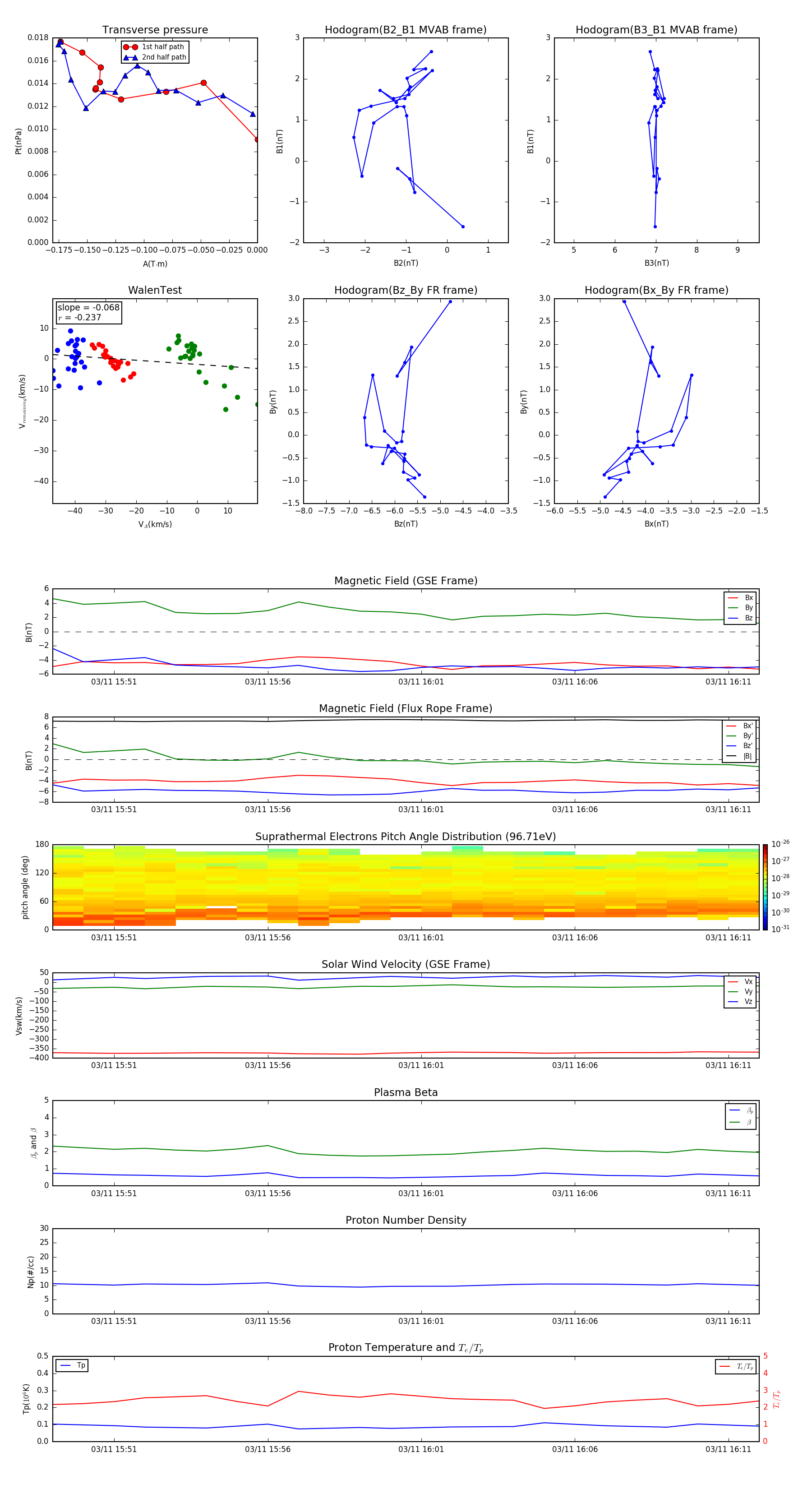
Task: Click the 'Hodogram(B3_B1 MVAB frame)' title
Action: 656,30
